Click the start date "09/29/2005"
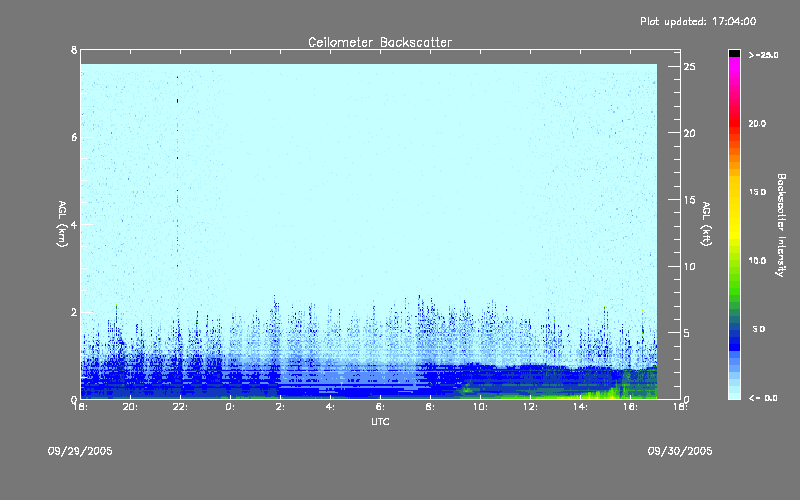The image size is (800, 500). [80, 451]
